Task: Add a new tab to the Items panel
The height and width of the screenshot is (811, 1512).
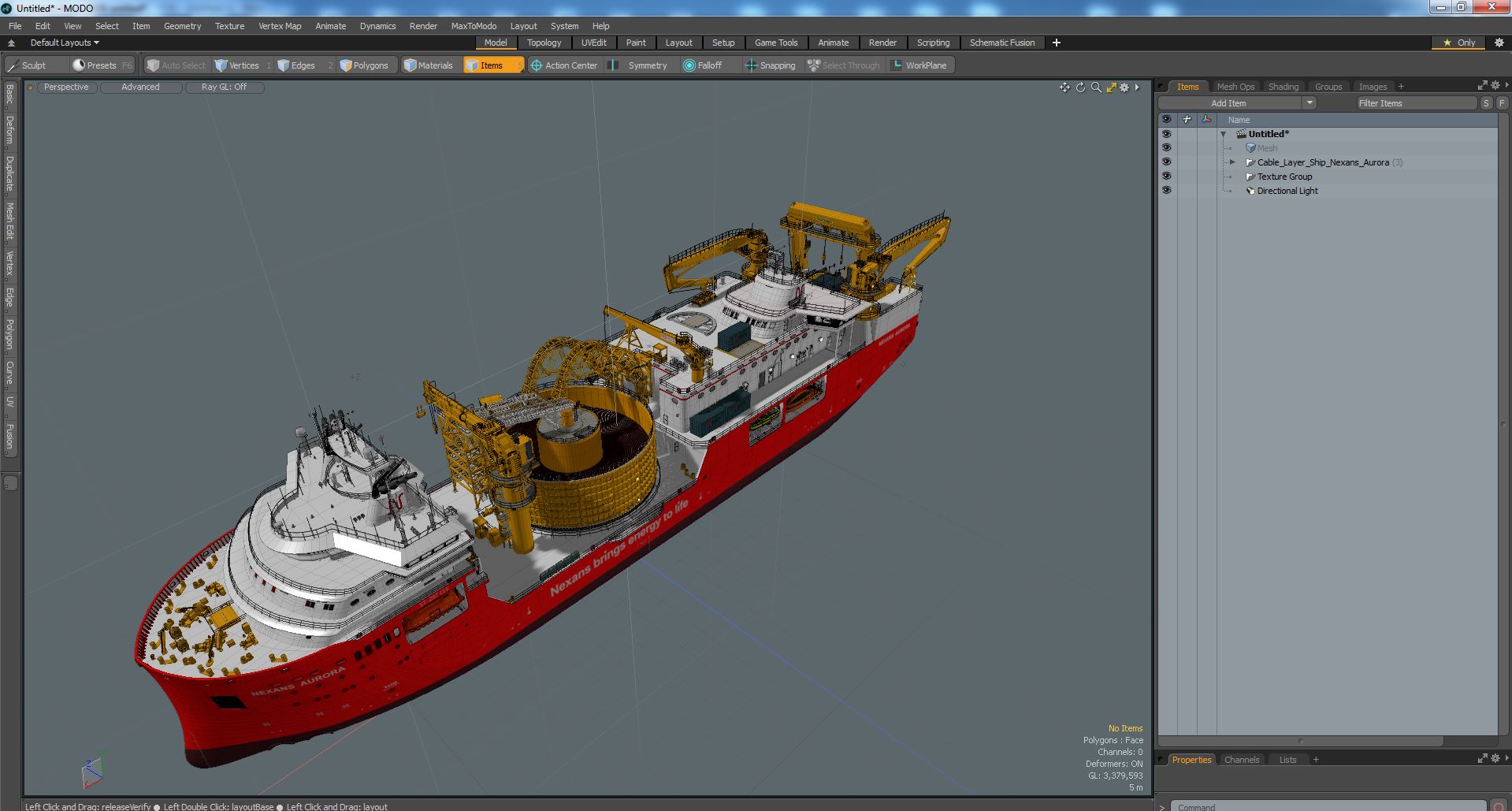Action: [1401, 87]
